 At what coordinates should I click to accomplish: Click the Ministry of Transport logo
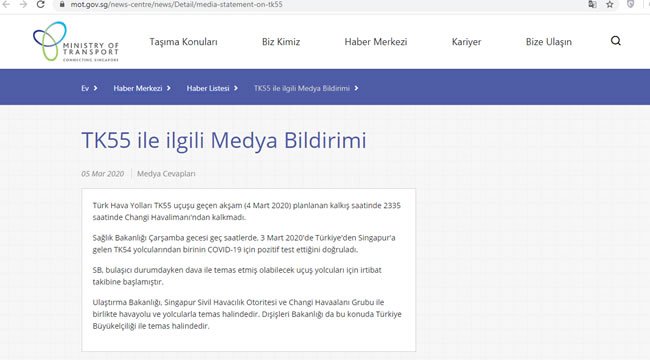click(76, 41)
